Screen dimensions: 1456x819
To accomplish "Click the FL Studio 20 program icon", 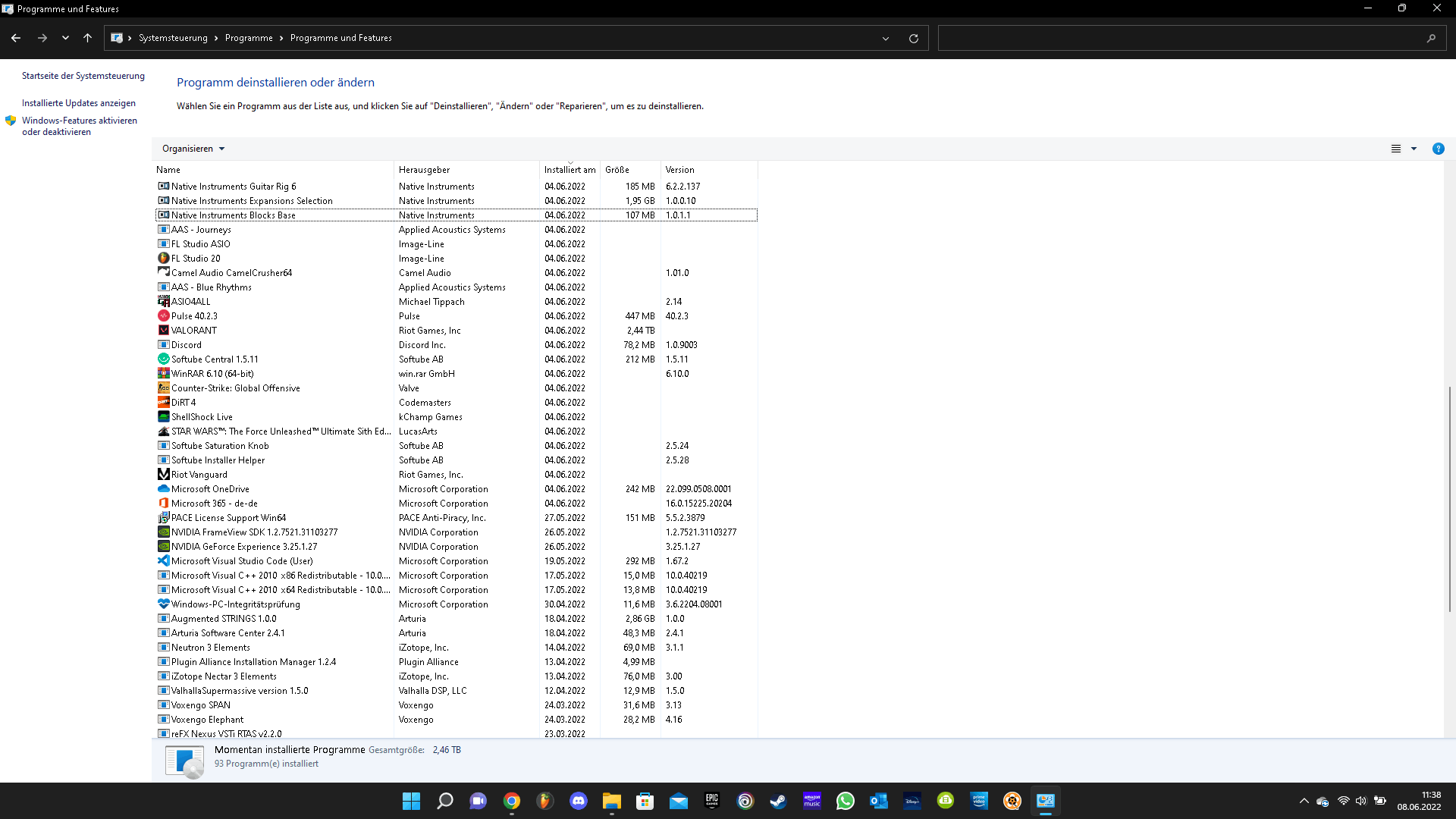I will click(x=163, y=259).
